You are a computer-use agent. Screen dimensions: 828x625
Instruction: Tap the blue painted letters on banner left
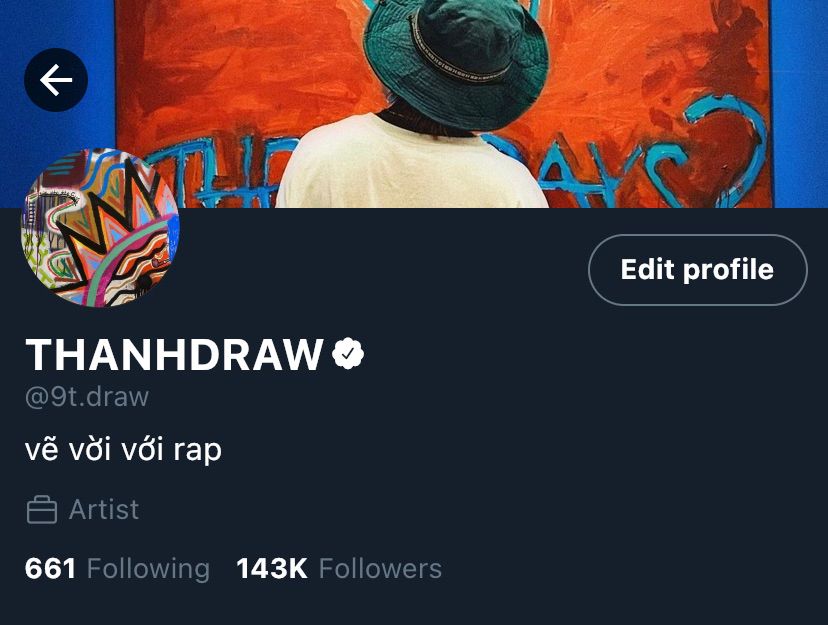click(x=211, y=174)
